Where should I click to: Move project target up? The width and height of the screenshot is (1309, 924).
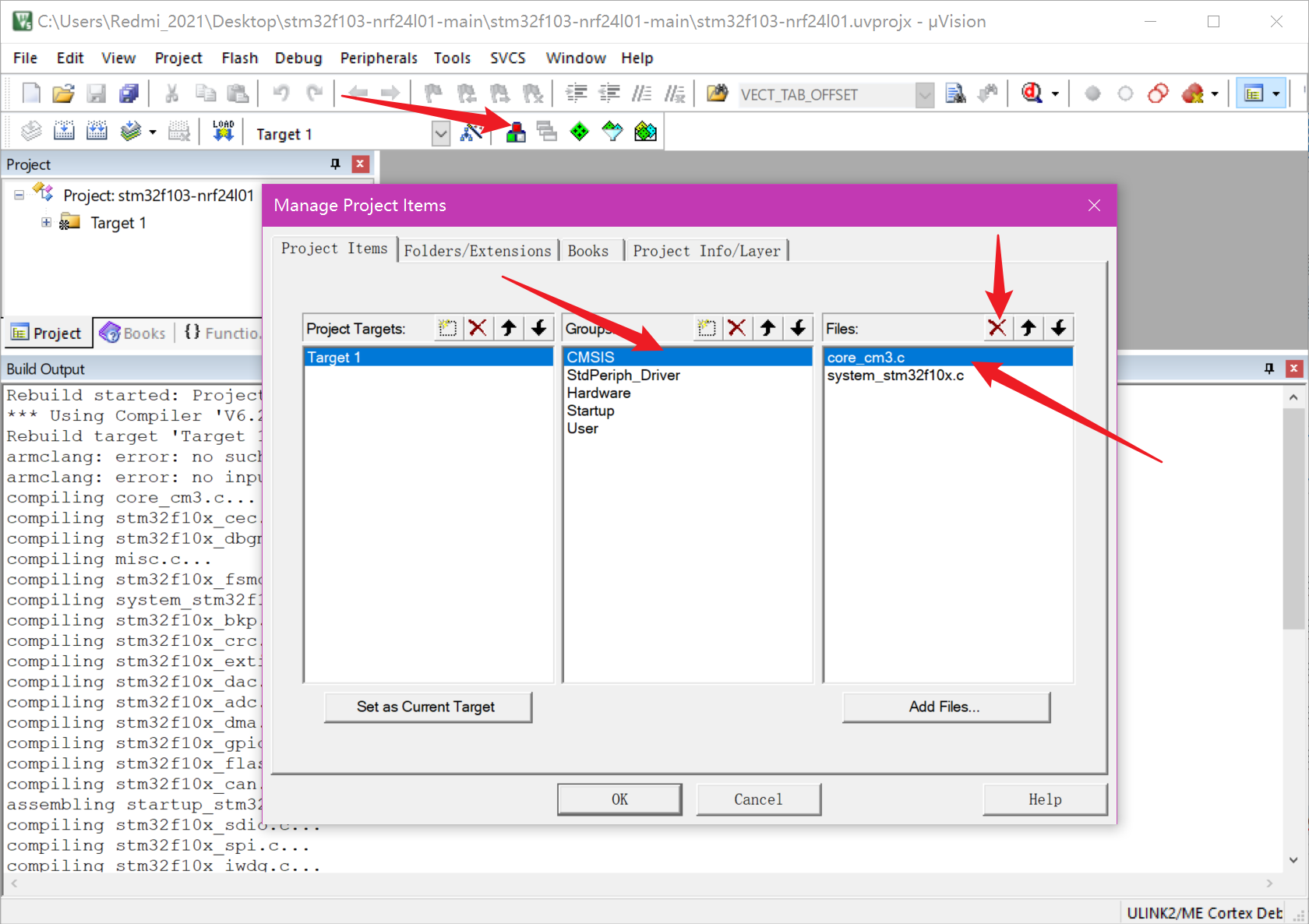[x=509, y=328]
